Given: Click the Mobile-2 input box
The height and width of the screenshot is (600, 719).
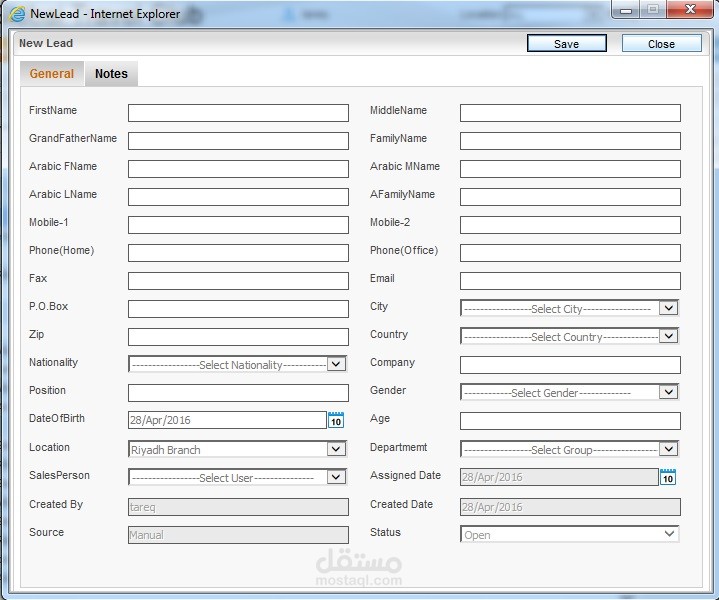Looking at the screenshot, I should (570, 225).
